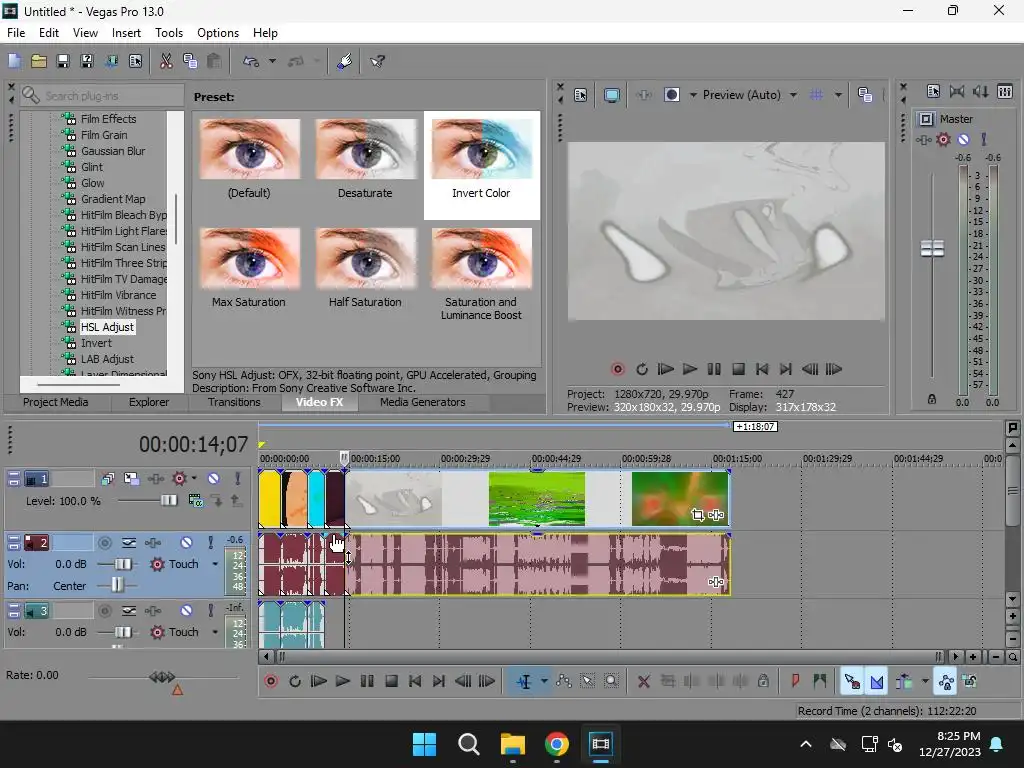1024x768 pixels.
Task: Select the Gaussian Blur plug-in
Action: tap(112, 151)
